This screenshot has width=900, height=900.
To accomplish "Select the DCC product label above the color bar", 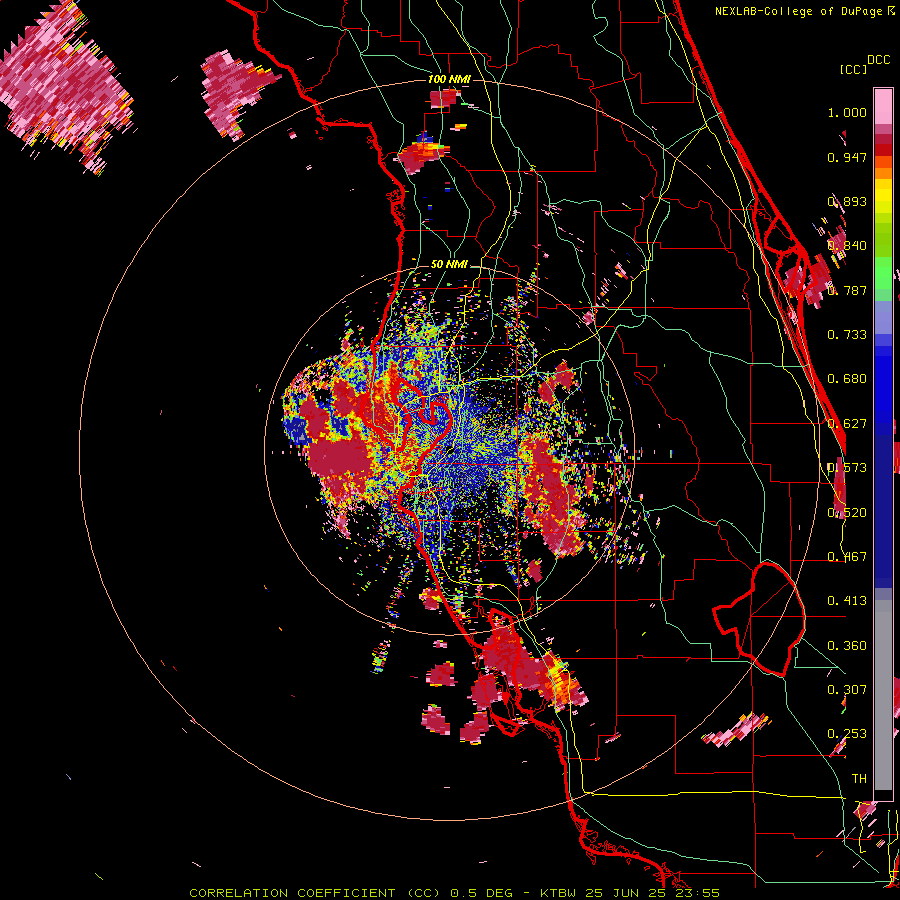I will point(878,59).
